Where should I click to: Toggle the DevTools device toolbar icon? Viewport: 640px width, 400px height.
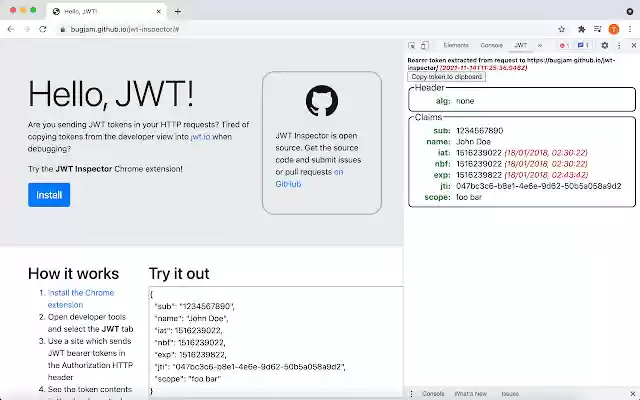pos(424,46)
